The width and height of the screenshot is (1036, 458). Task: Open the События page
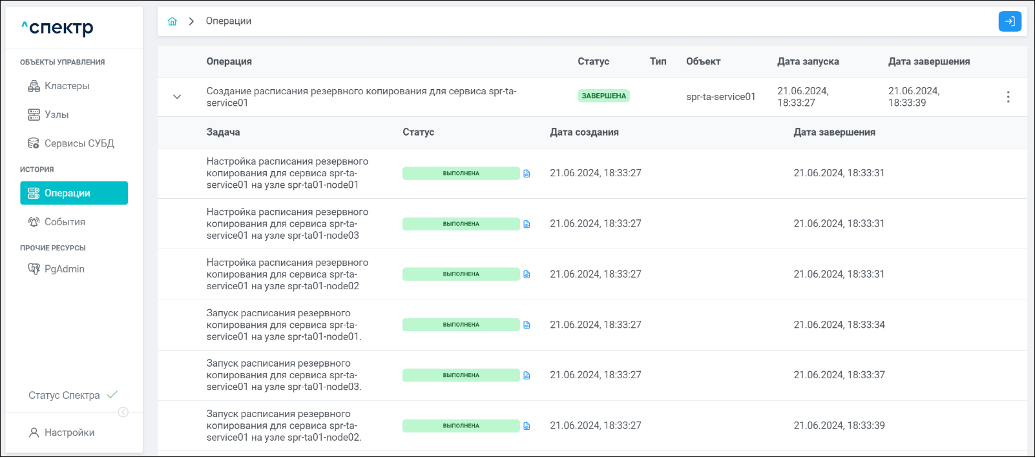64,221
